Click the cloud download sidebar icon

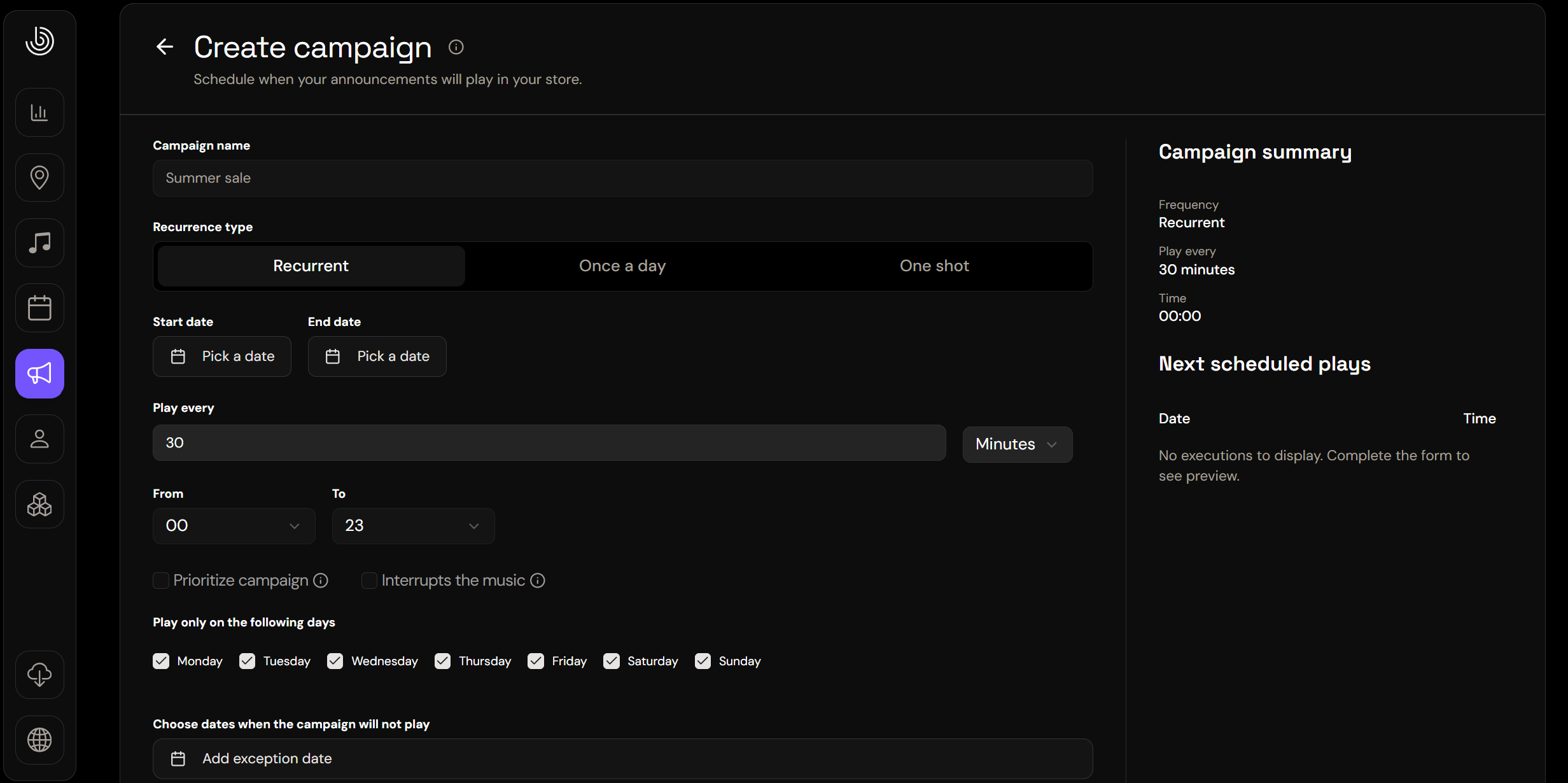click(39, 675)
